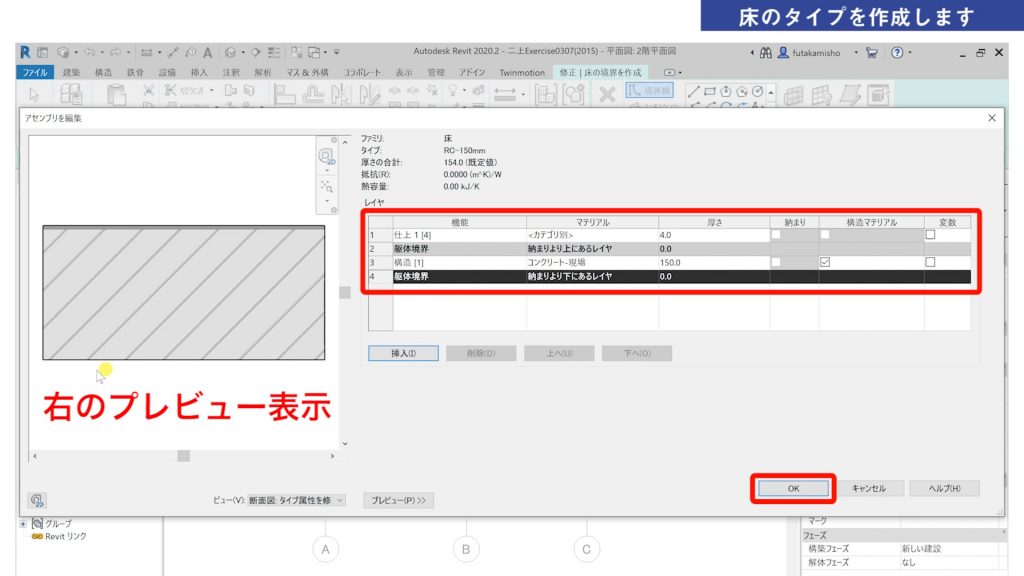Confirm the assembly edit with OK
This screenshot has width=1024, height=576.
click(793, 489)
